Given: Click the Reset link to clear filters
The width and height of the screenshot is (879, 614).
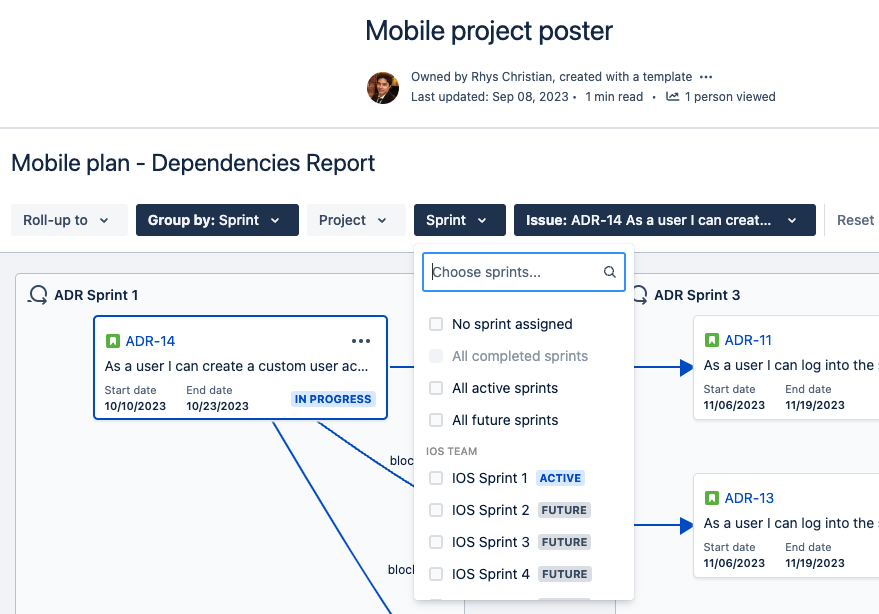Looking at the screenshot, I should click(x=855, y=220).
